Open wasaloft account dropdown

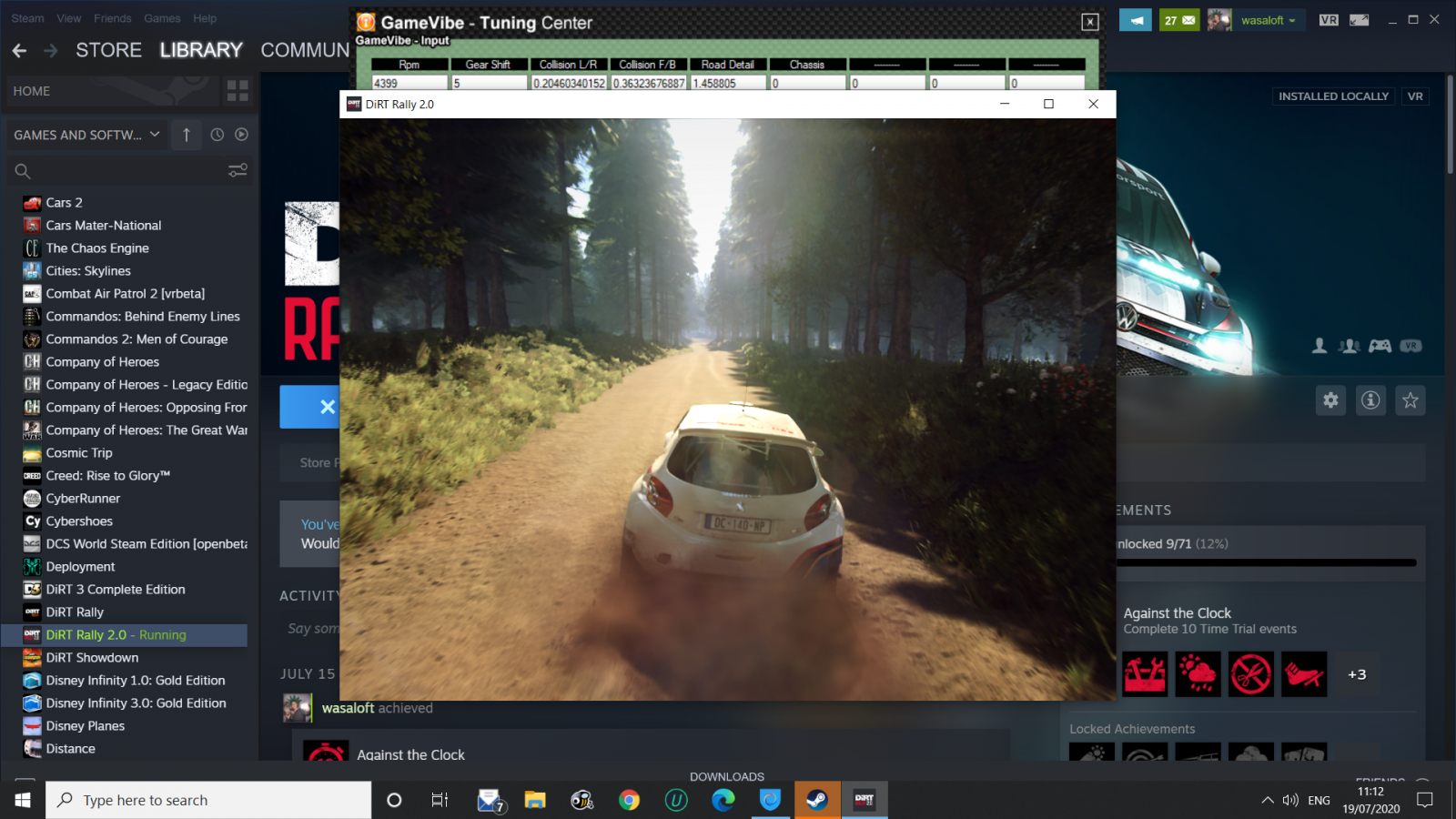click(x=1269, y=20)
